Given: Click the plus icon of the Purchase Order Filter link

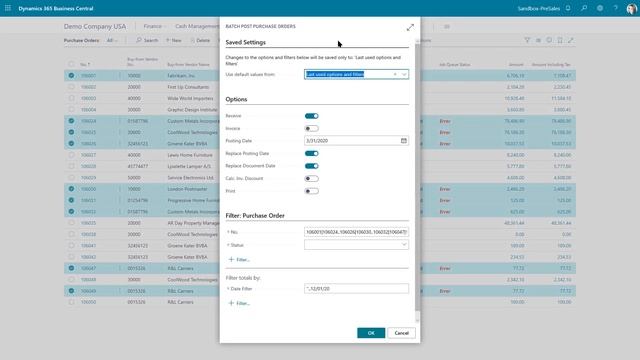Looking at the screenshot, I should coord(231,260).
